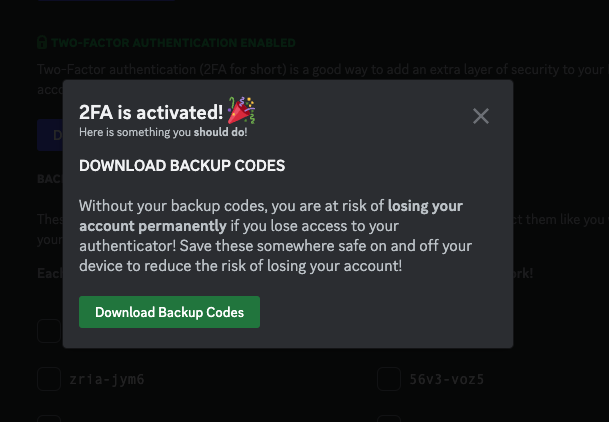Click the partially hidden checkbox below 56v3-voz5
The width and height of the screenshot is (609, 422).
click(389, 417)
